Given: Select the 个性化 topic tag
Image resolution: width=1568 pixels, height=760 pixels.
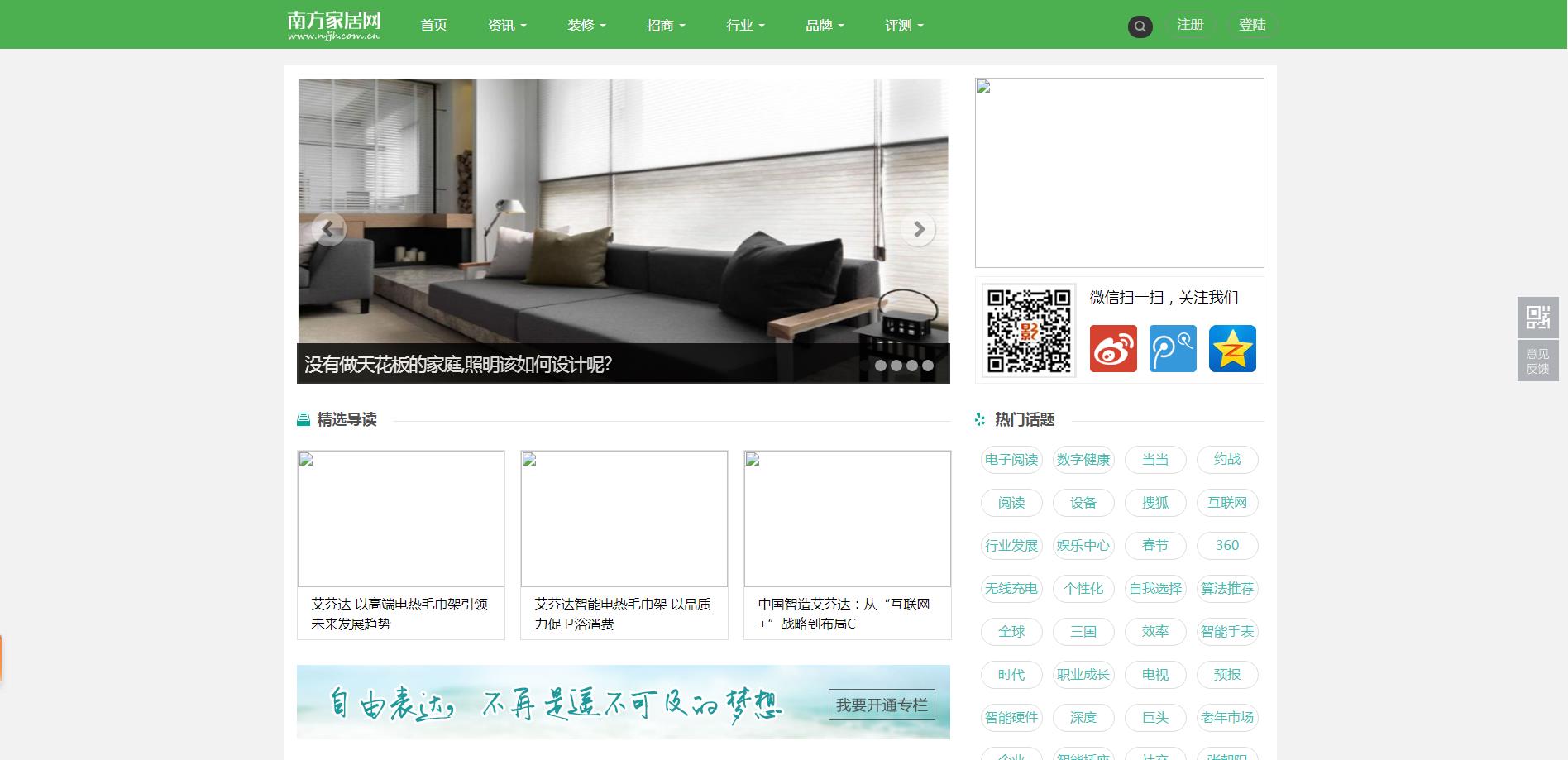Looking at the screenshot, I should (1083, 589).
